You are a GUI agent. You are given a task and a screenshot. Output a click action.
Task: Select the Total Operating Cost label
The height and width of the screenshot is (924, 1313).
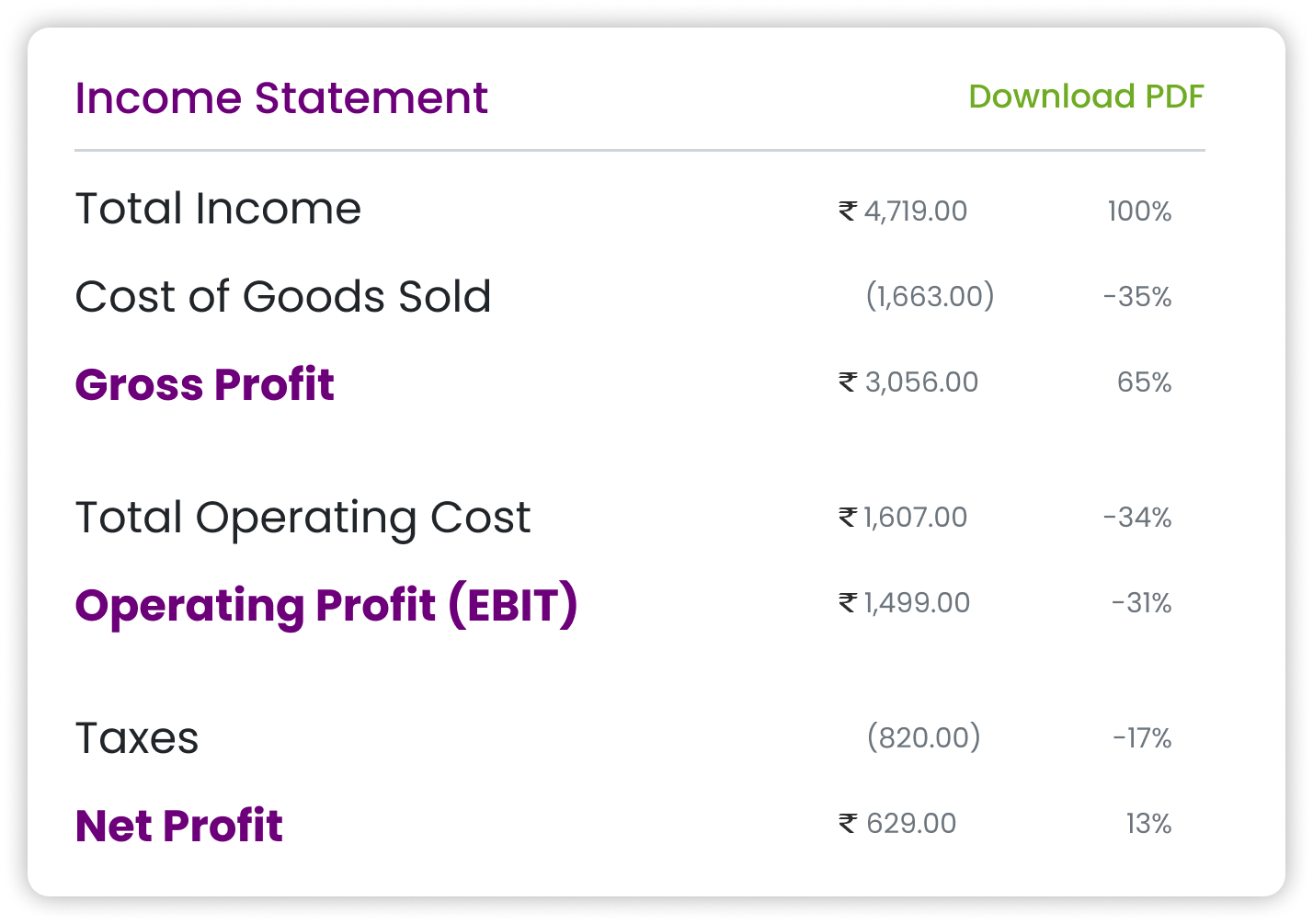pyautogui.click(x=303, y=518)
